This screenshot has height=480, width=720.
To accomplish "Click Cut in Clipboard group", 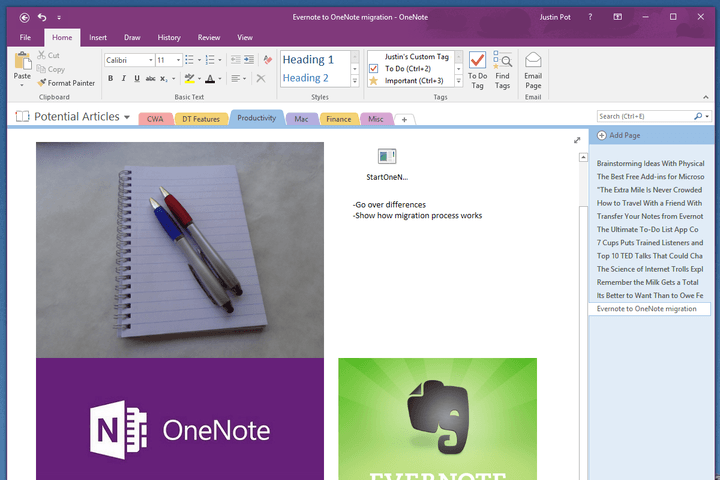I will click(x=49, y=55).
